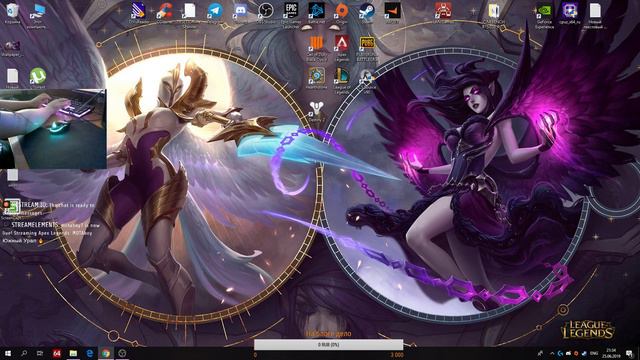Open the OBS icon on the taskbar
640x360 pixels.
point(122,353)
